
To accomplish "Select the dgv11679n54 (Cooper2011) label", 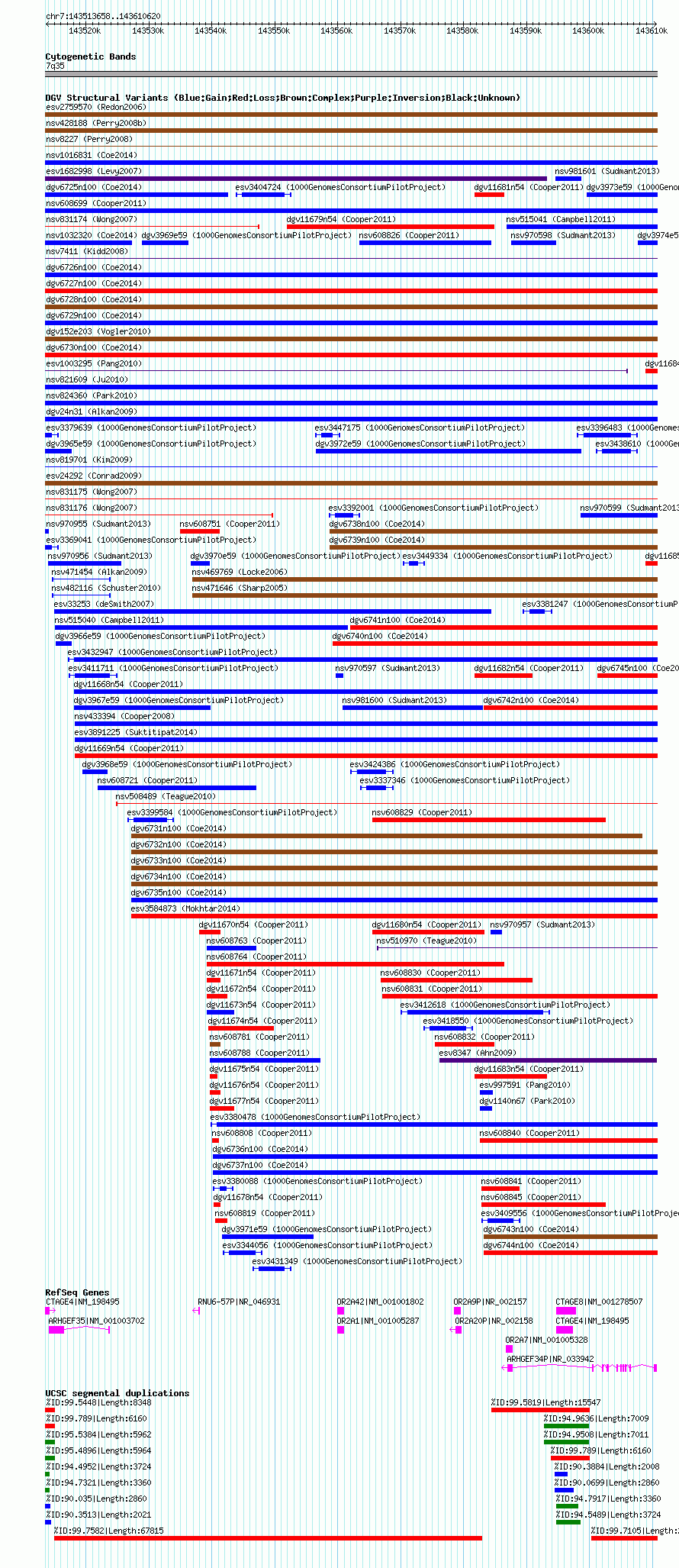I will 341,219.
